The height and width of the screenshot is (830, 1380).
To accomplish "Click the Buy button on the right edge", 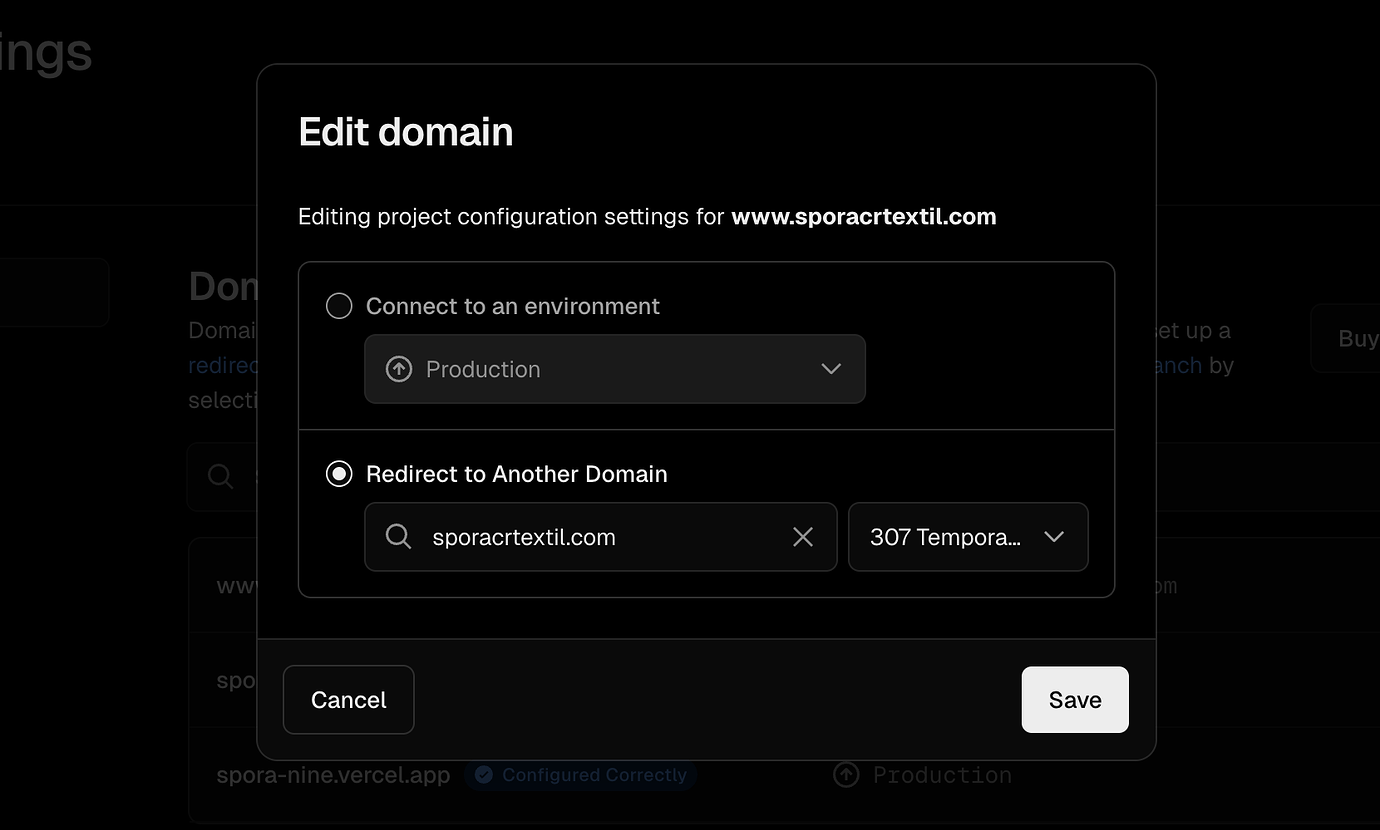I will (x=1360, y=338).
